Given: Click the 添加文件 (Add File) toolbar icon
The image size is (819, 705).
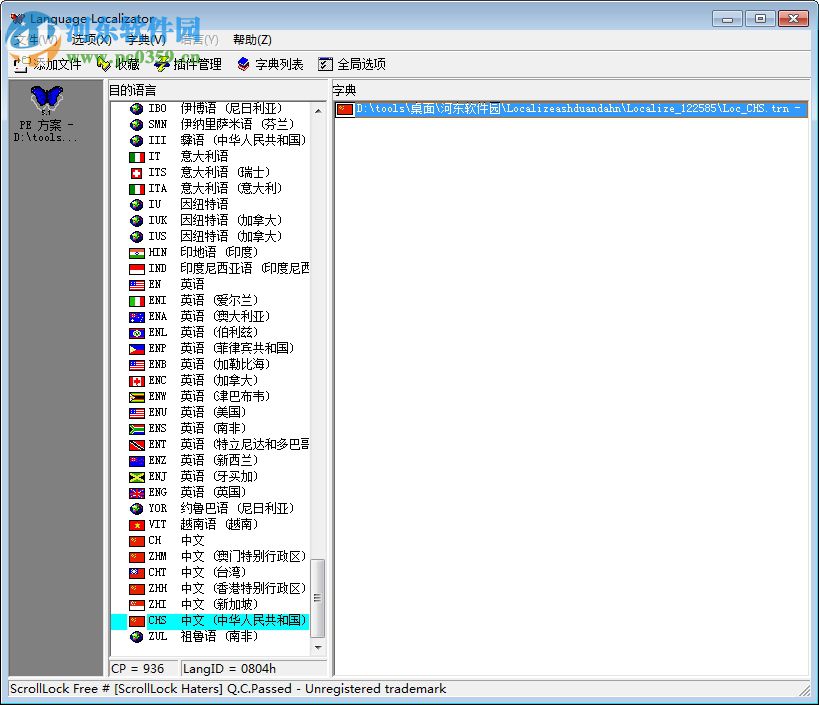Looking at the screenshot, I should click(x=22, y=63).
